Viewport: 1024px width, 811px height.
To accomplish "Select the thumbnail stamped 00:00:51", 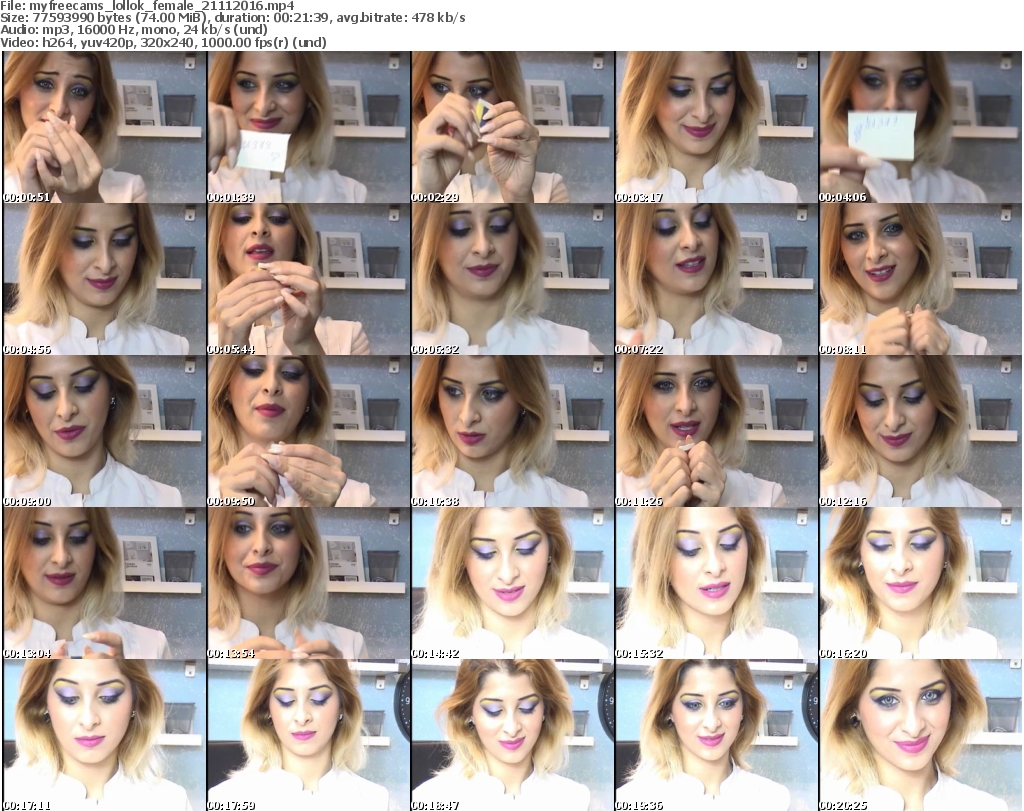I will coord(104,127).
